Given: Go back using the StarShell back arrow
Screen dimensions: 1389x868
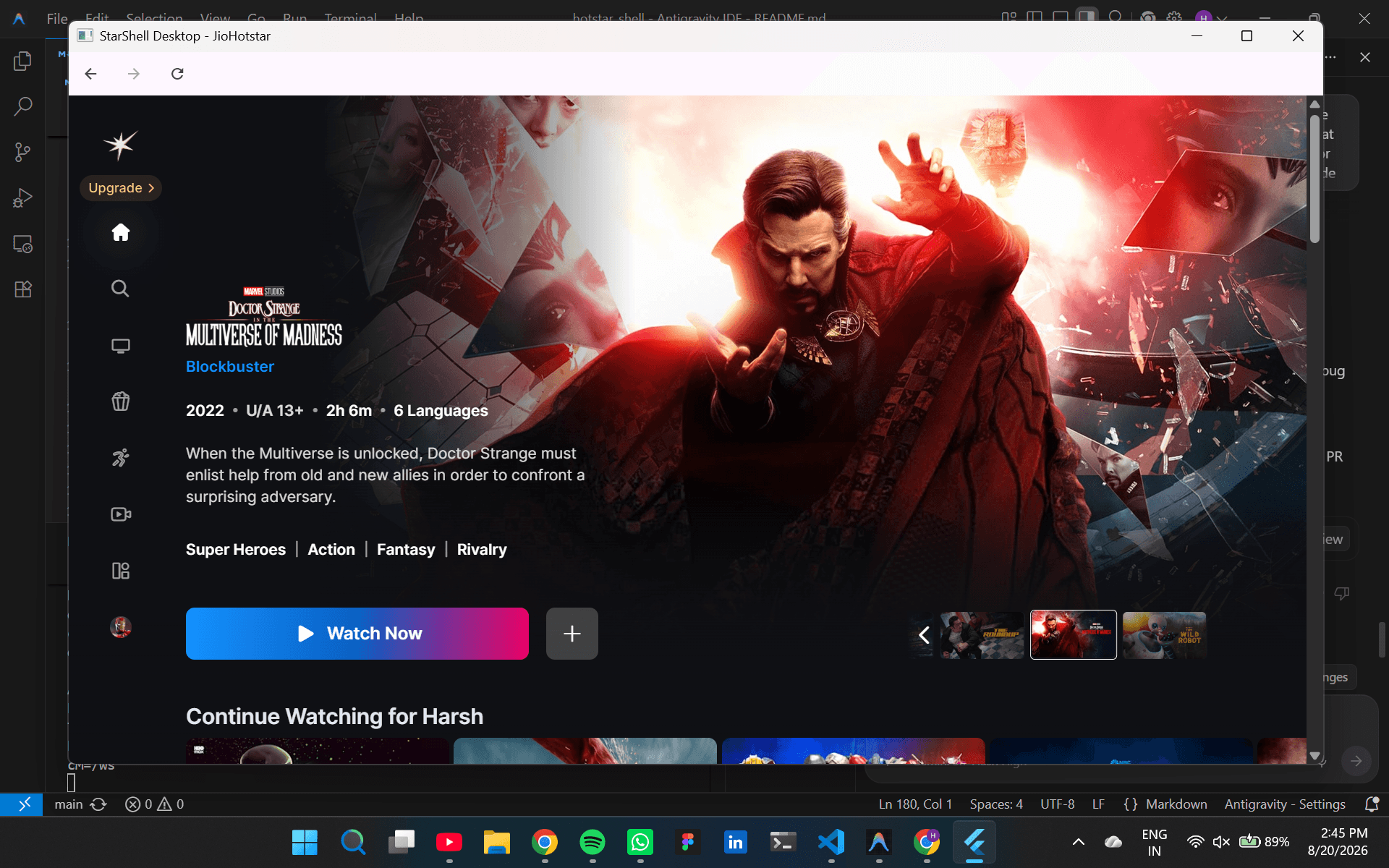Looking at the screenshot, I should click(x=90, y=73).
